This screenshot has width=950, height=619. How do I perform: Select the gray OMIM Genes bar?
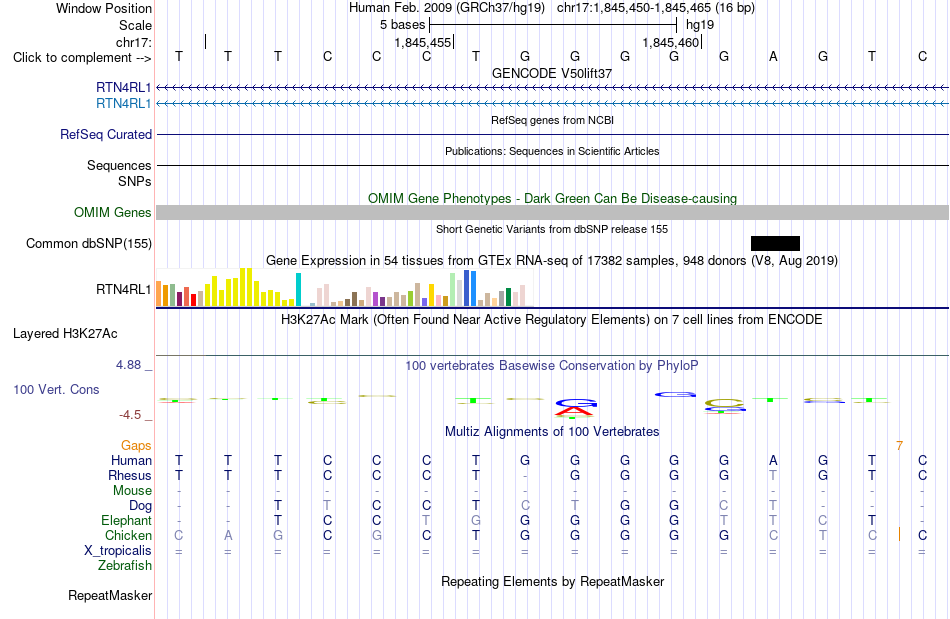click(552, 213)
